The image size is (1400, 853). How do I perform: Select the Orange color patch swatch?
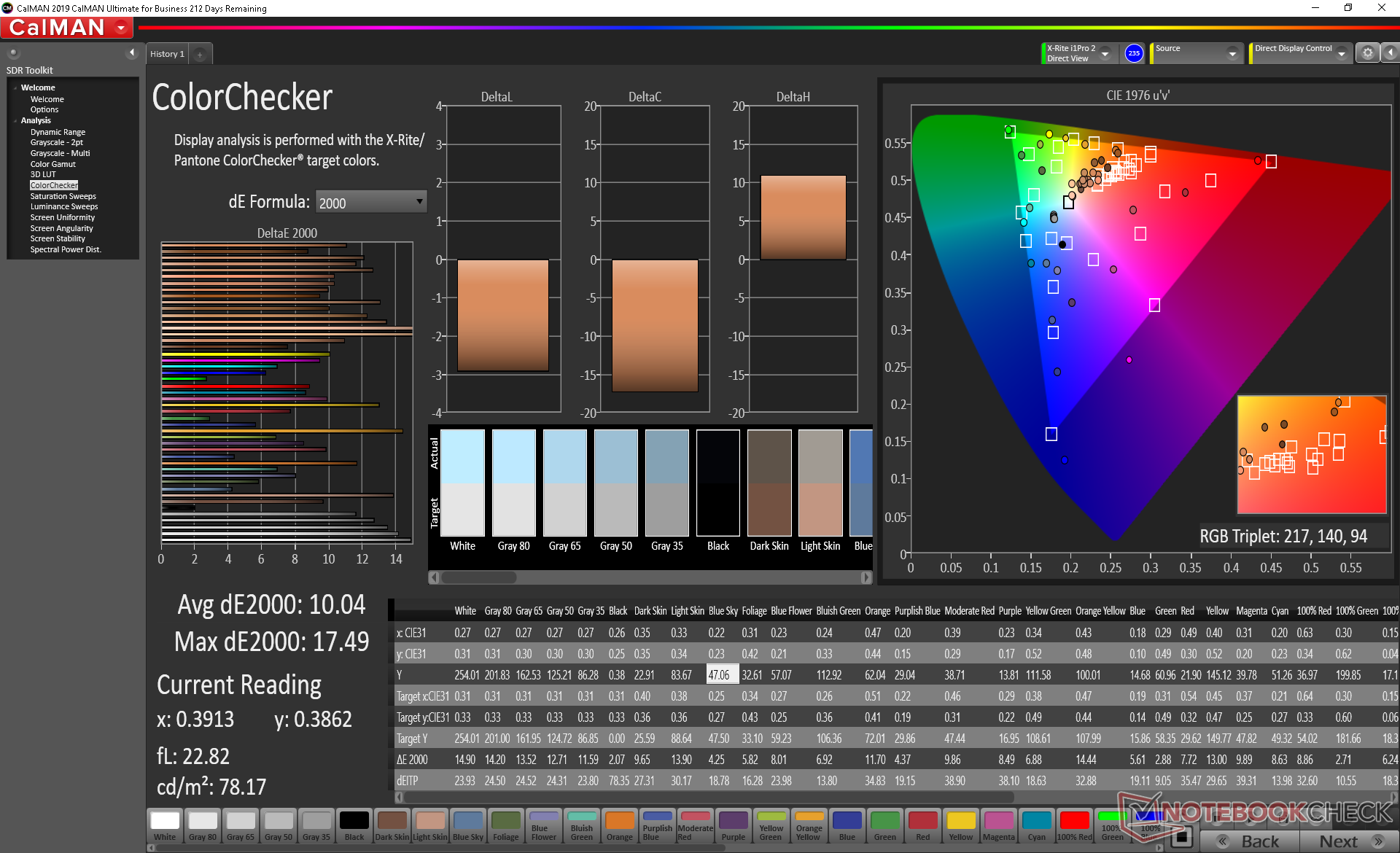coord(619,825)
